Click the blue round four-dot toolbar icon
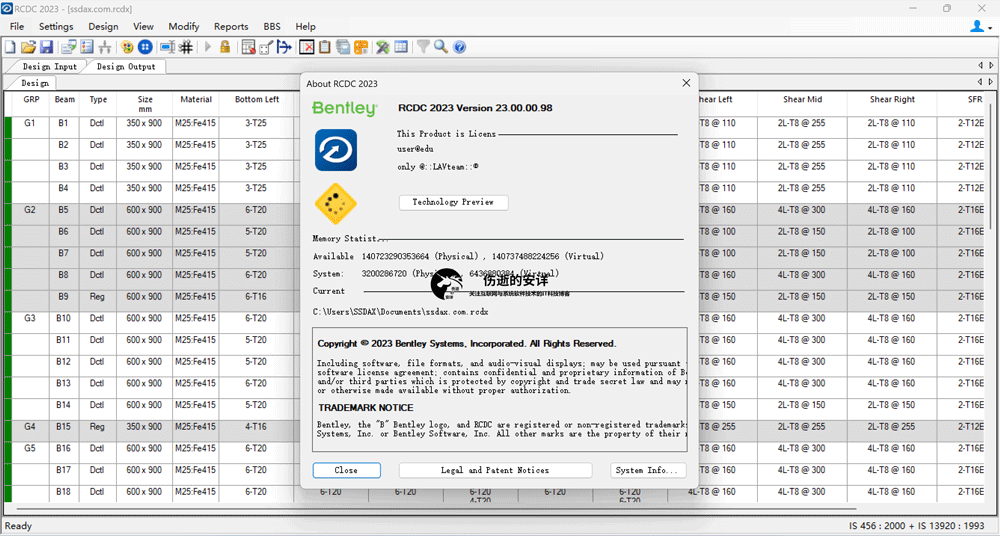 145,47
